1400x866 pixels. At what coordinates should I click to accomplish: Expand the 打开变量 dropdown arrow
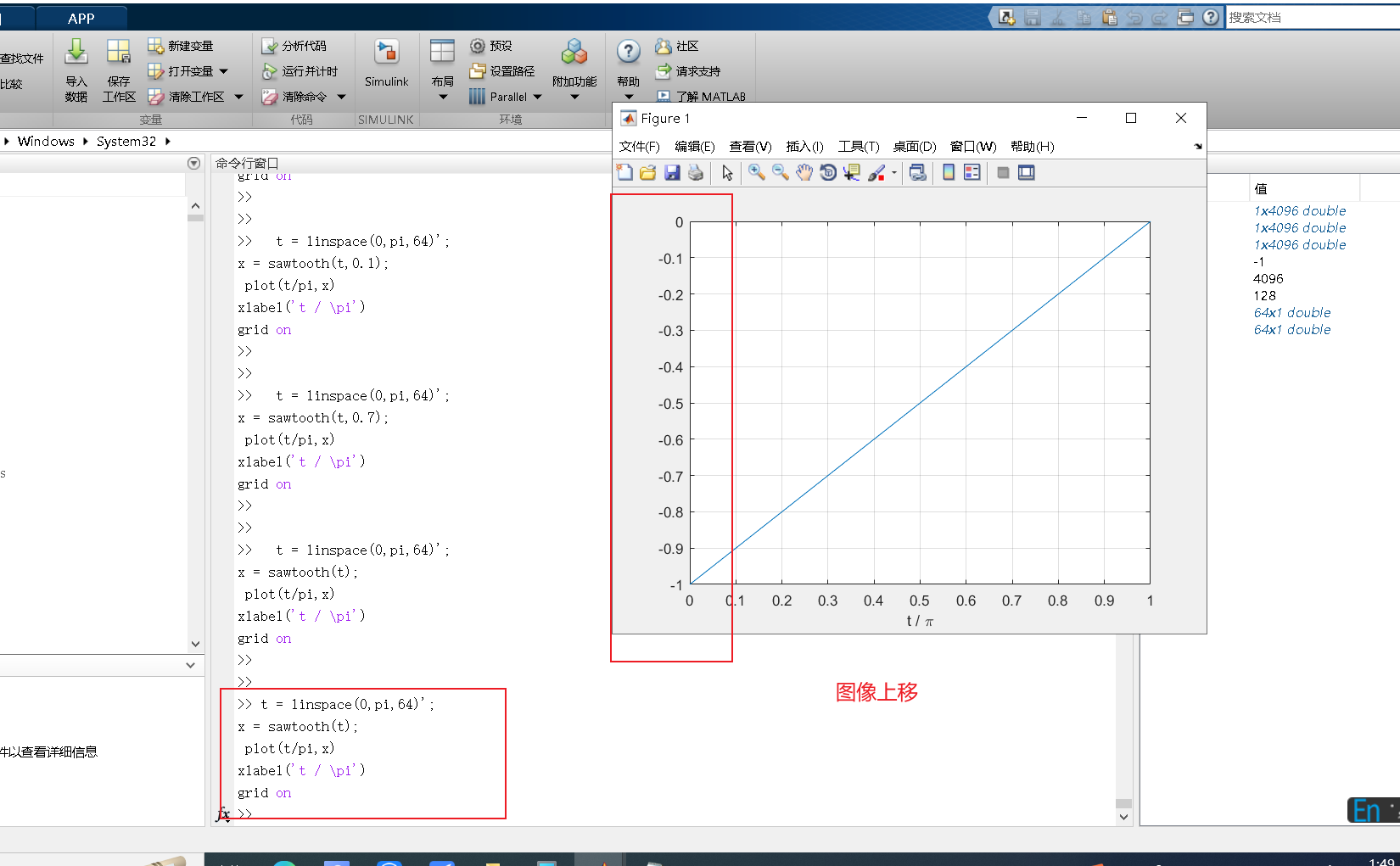click(x=224, y=71)
